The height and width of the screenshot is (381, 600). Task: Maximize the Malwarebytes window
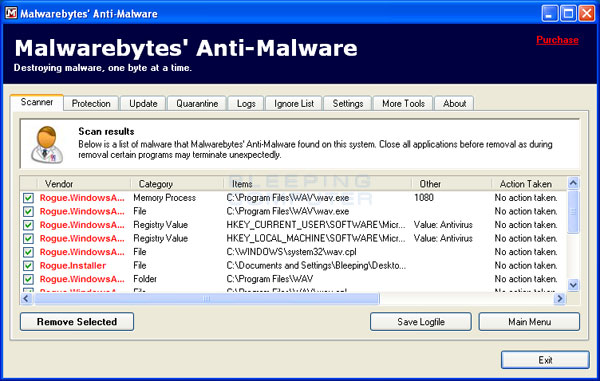pos(568,14)
